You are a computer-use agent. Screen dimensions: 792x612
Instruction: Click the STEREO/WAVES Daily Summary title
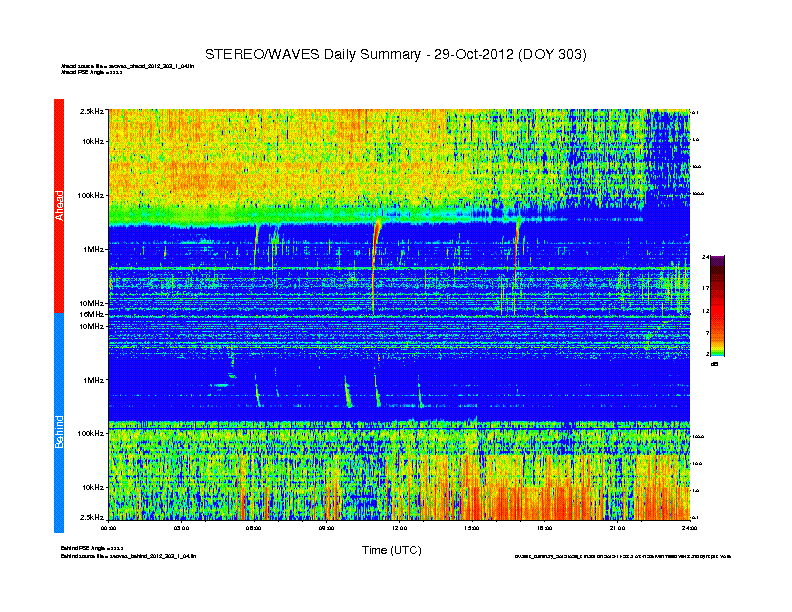pos(396,53)
